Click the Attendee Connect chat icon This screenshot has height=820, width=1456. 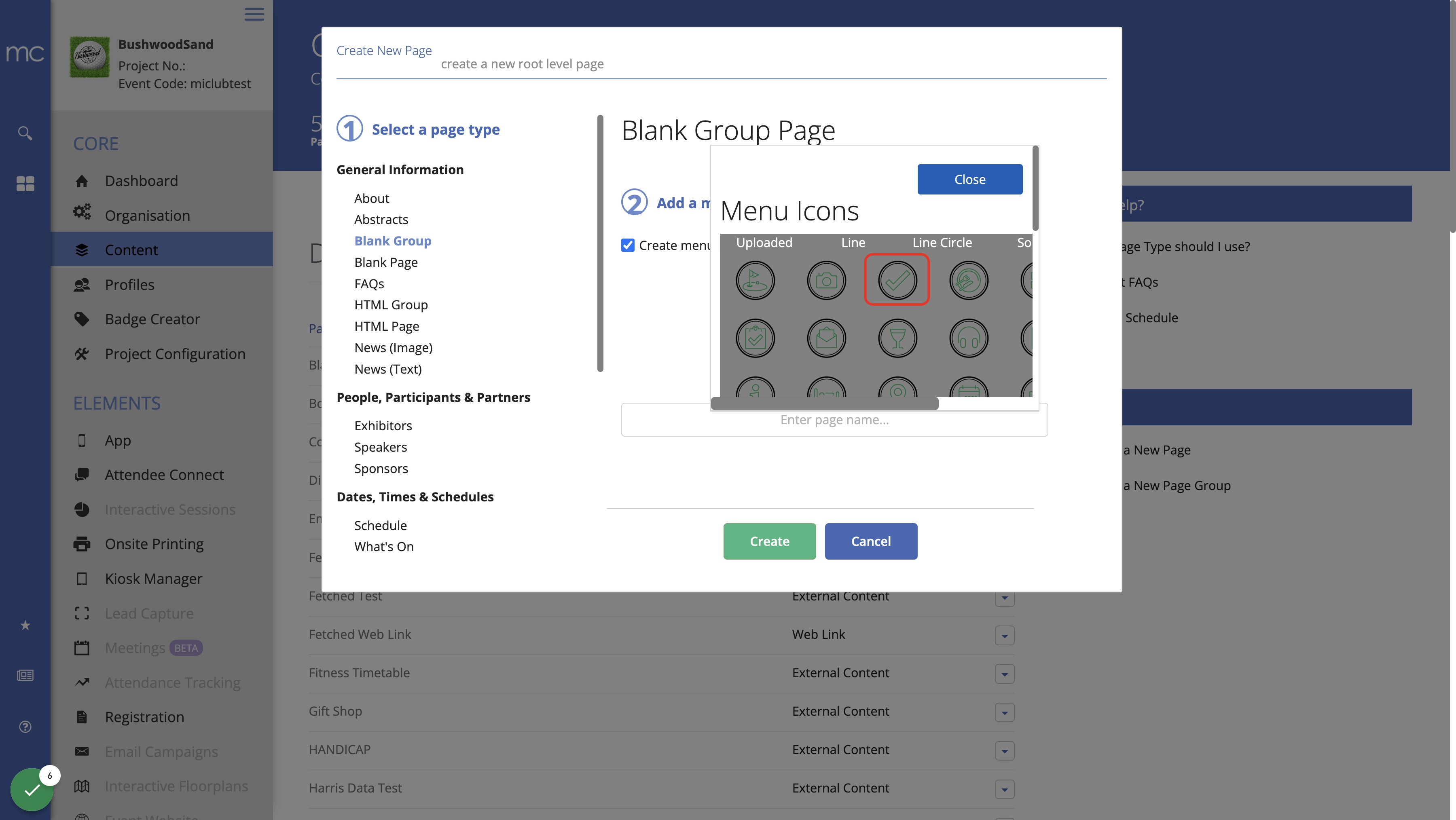click(81, 475)
